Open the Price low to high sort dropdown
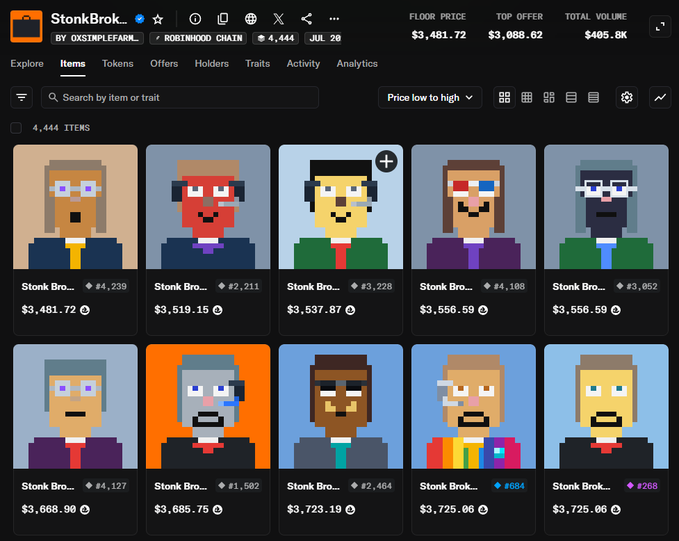Screen dimensions: 679x541 click(430, 97)
